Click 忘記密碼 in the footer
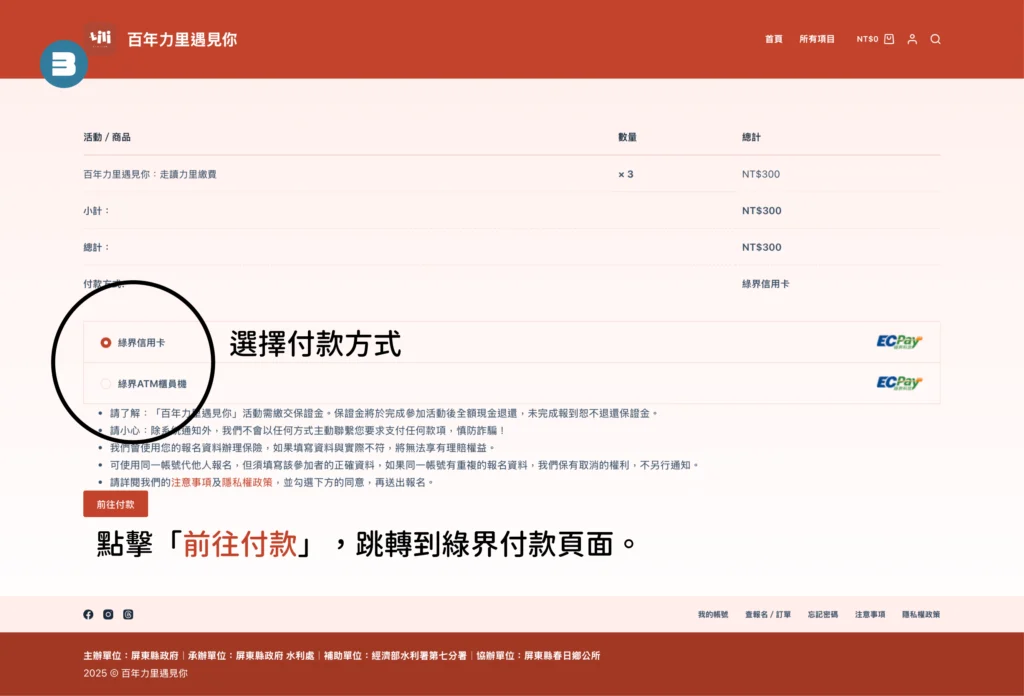Image resolution: width=1024 pixels, height=696 pixels. pos(823,614)
